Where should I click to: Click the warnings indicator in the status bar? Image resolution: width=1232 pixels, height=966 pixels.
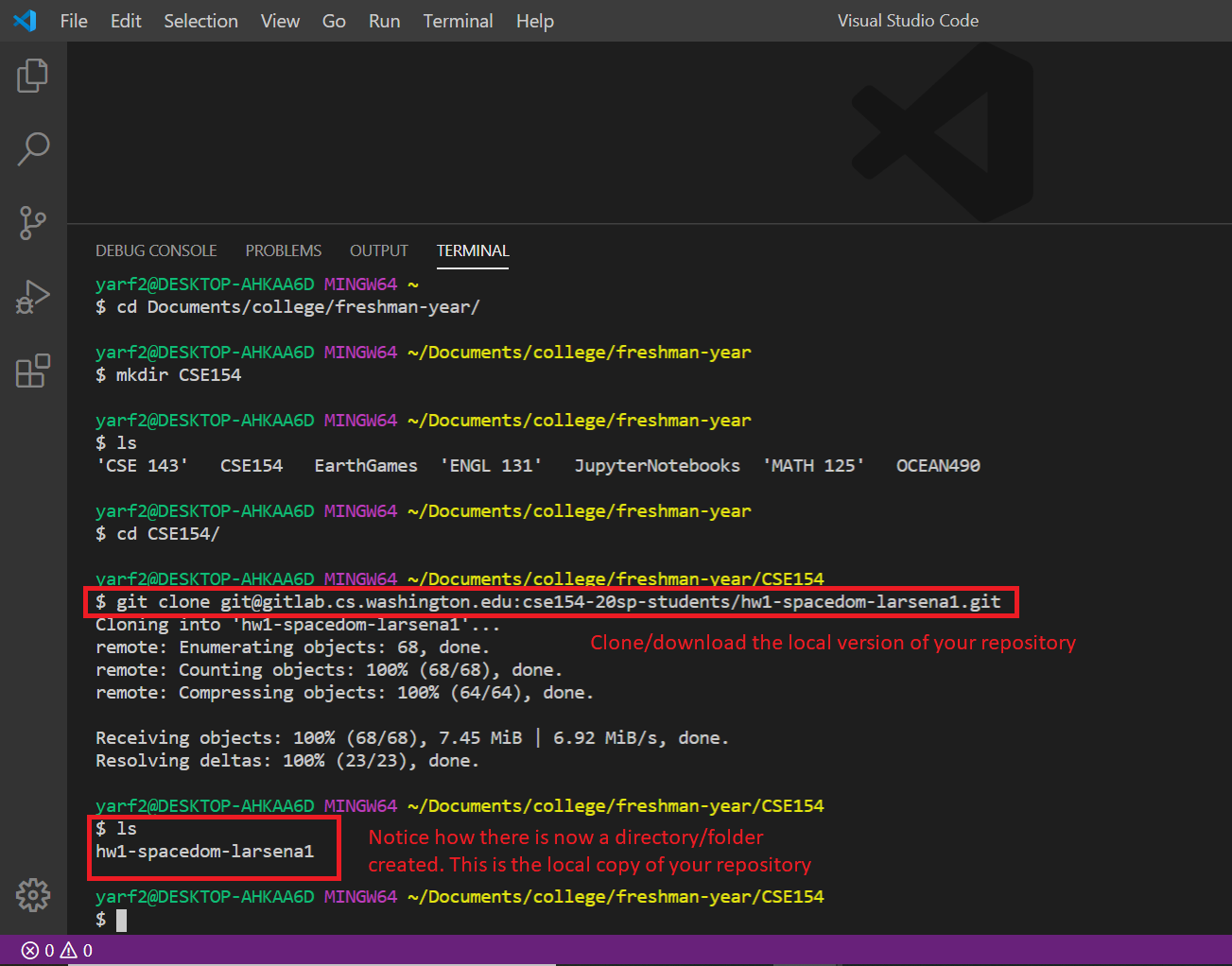(76, 950)
